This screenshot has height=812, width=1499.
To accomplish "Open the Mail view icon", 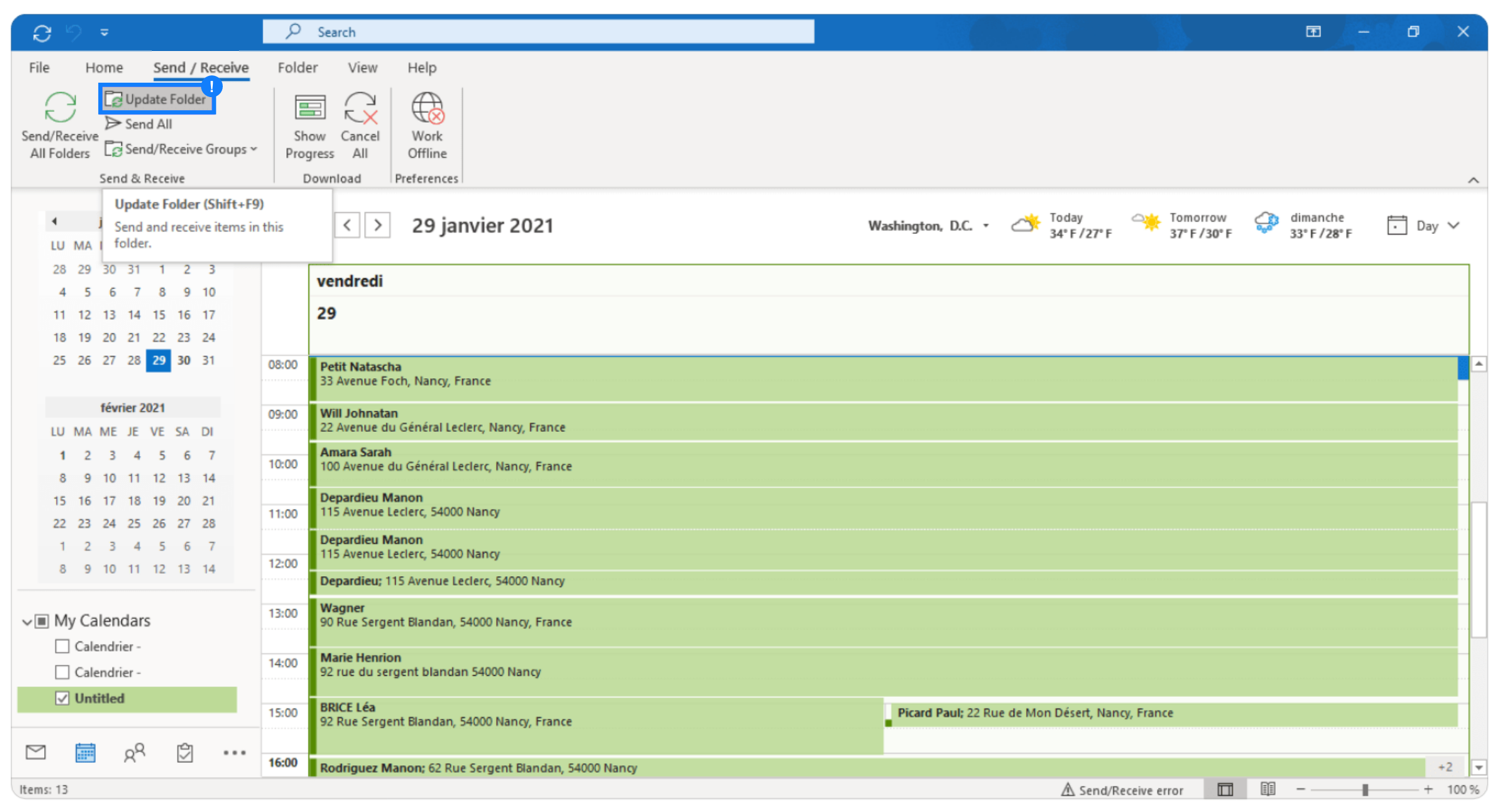I will click(36, 752).
